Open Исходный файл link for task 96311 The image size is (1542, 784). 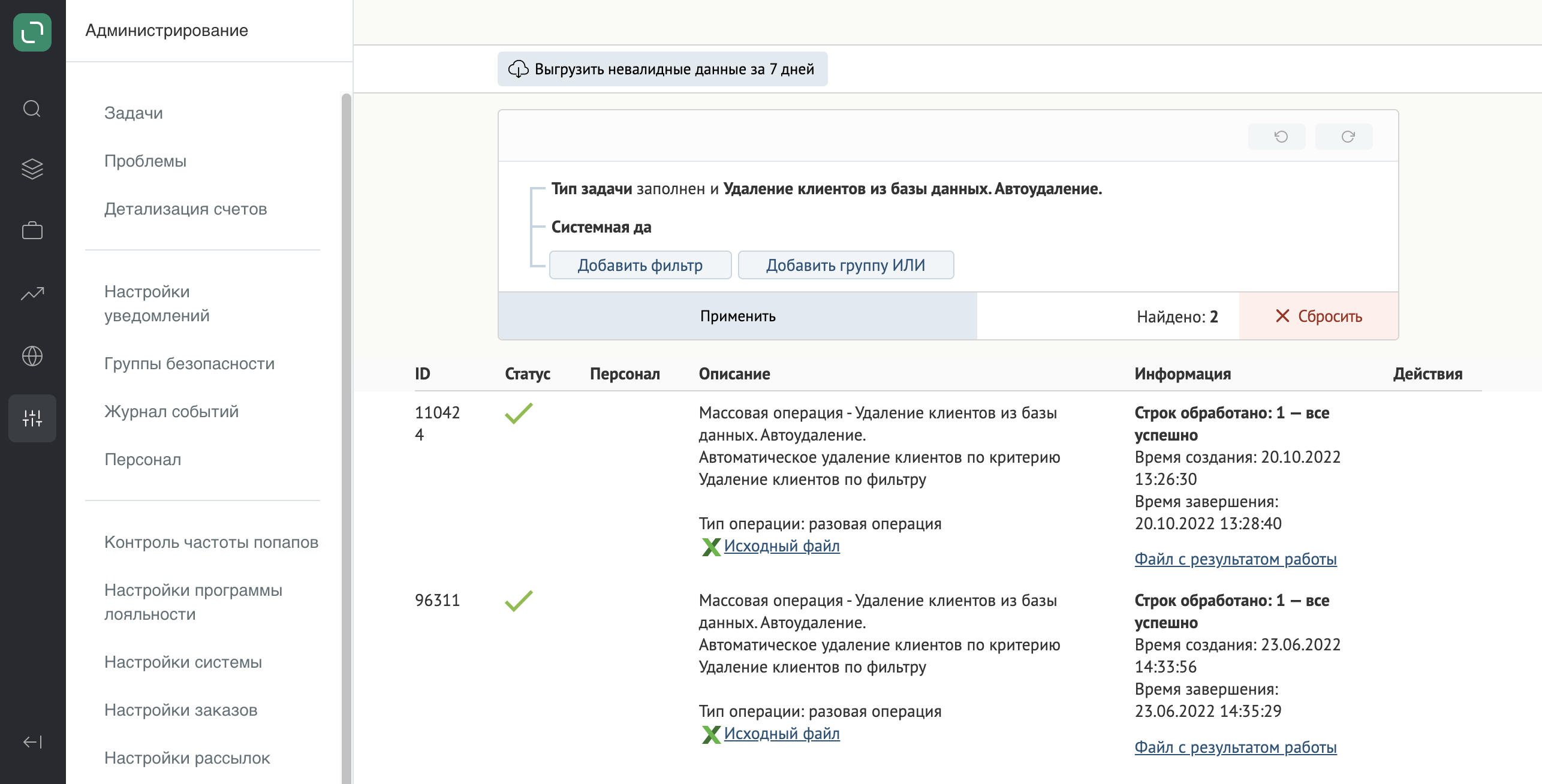click(x=782, y=734)
